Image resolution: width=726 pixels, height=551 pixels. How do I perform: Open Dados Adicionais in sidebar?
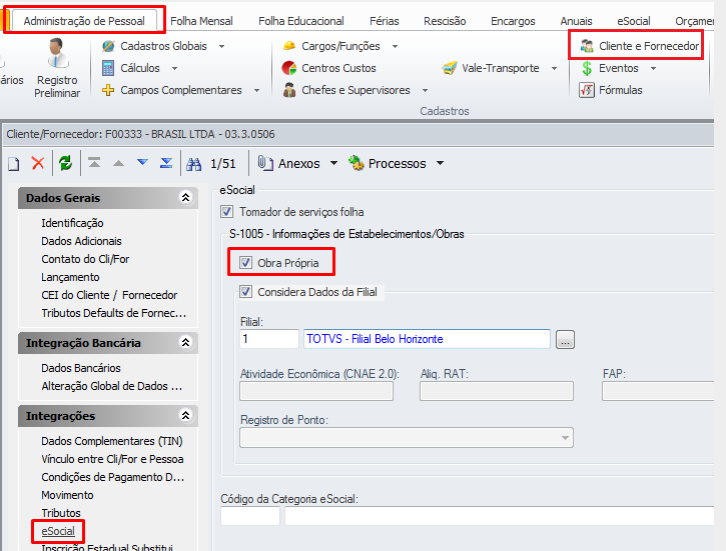81,241
